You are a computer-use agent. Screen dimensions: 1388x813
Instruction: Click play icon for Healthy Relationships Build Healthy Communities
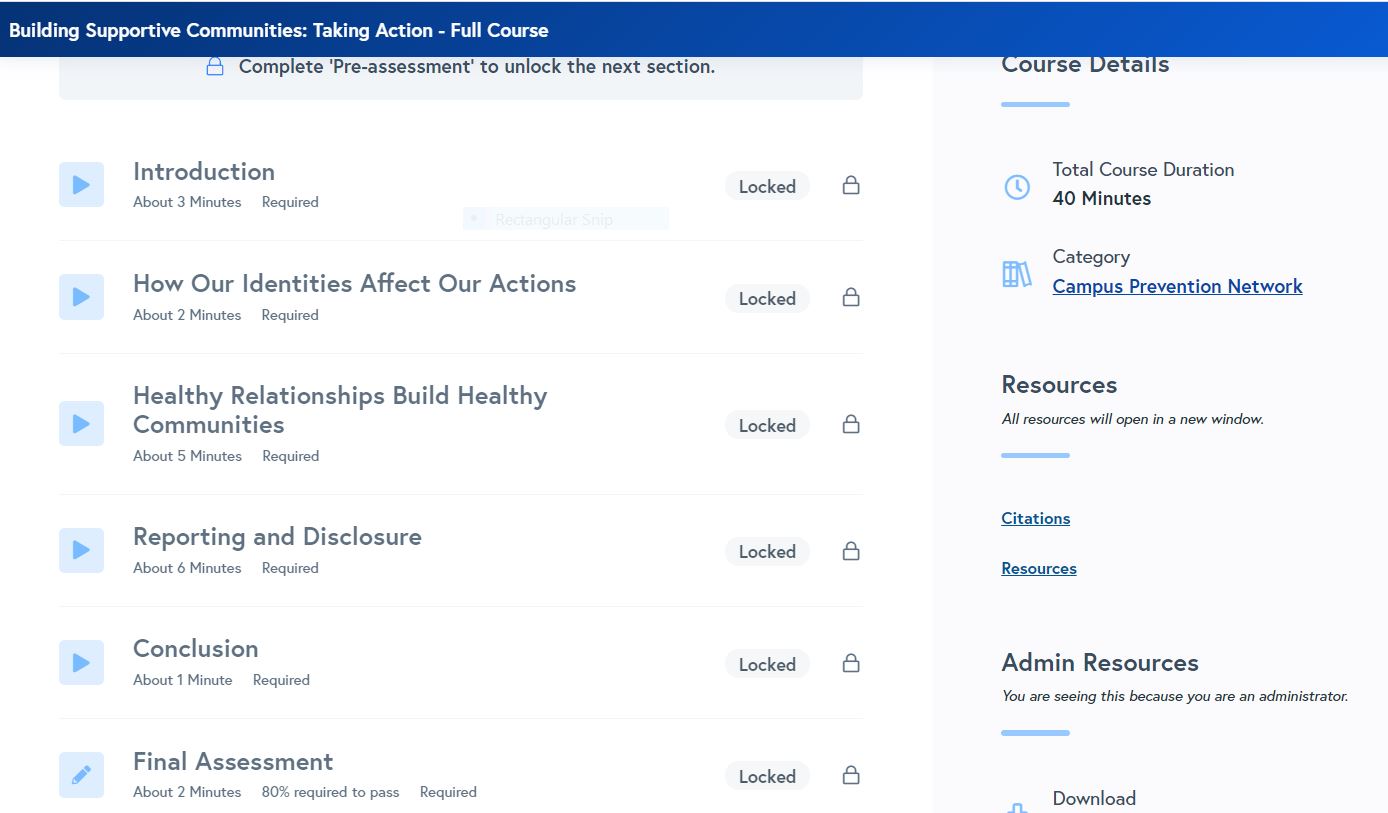pyautogui.click(x=81, y=424)
